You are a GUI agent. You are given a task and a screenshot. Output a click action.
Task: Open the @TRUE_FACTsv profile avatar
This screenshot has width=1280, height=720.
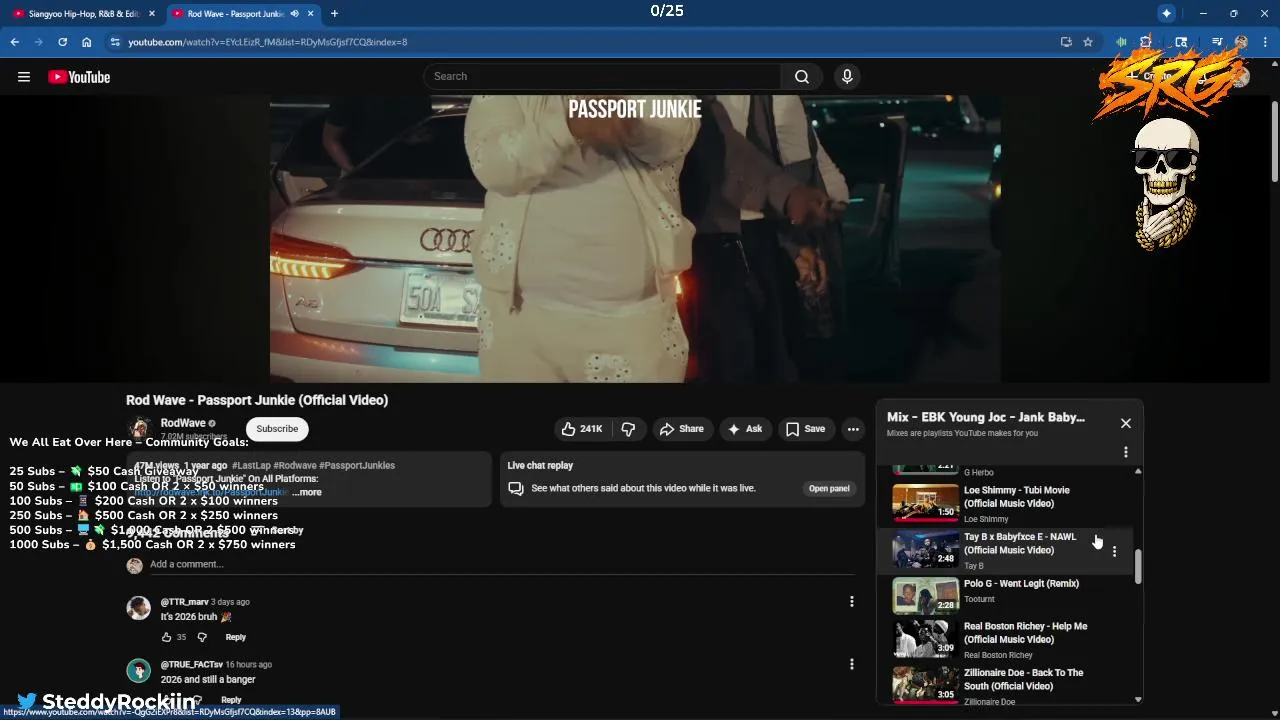(139, 670)
